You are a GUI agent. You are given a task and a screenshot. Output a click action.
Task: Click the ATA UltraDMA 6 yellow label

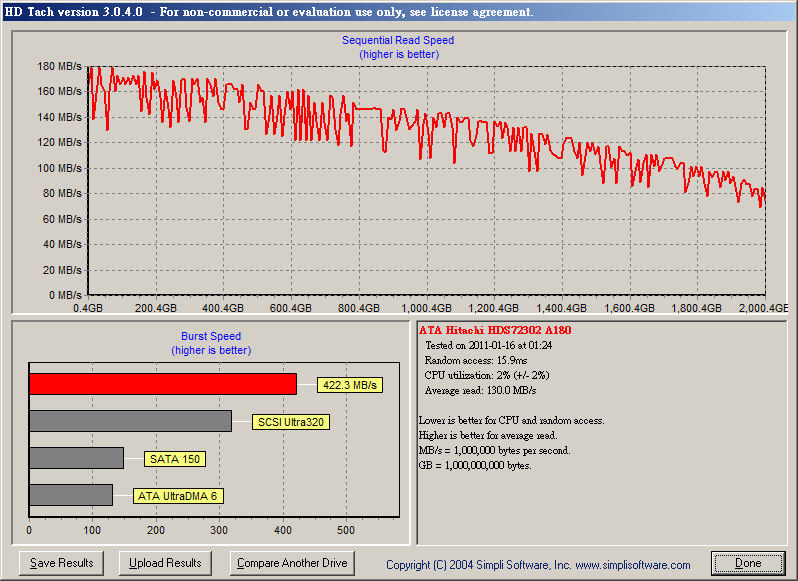pos(176,496)
